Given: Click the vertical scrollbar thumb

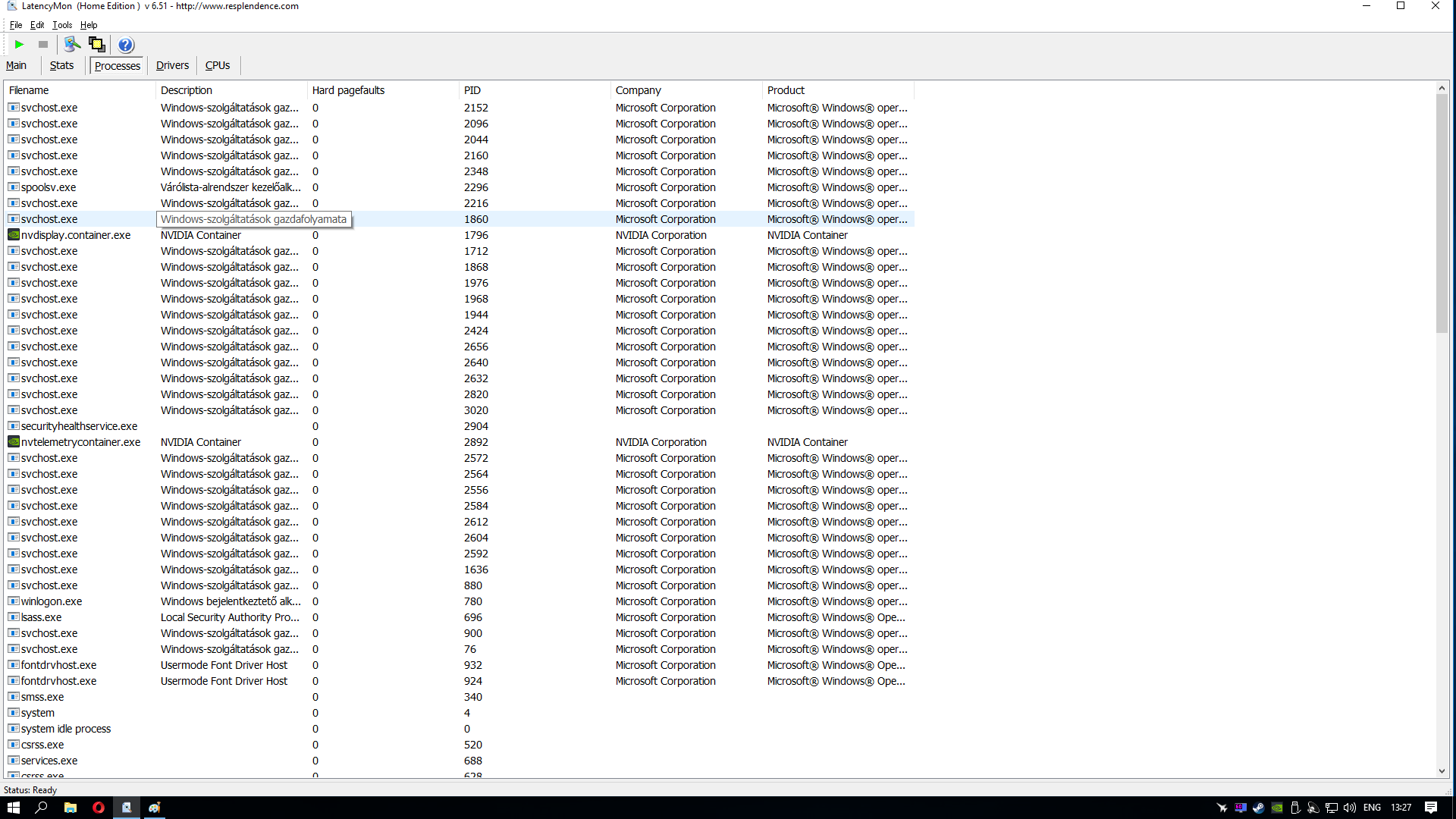Looking at the screenshot, I should 1442,214.
